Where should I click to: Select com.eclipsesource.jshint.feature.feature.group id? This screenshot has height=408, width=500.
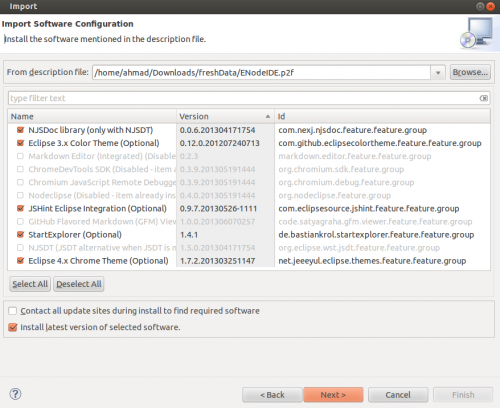tap(369, 208)
